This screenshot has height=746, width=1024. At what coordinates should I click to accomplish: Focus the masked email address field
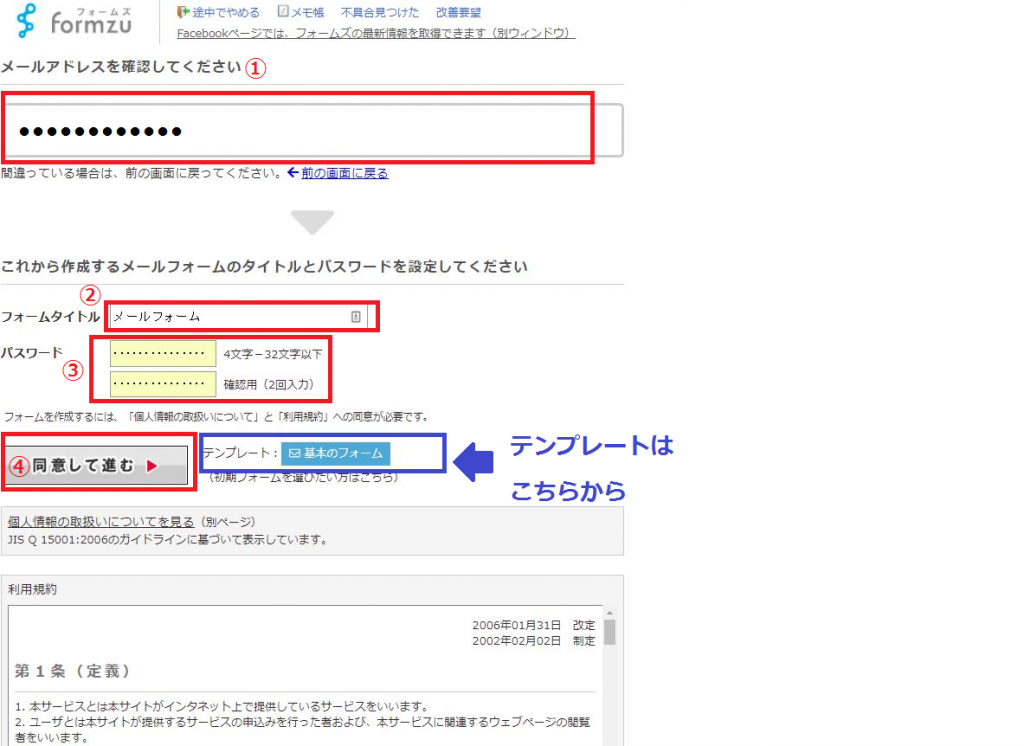point(312,130)
